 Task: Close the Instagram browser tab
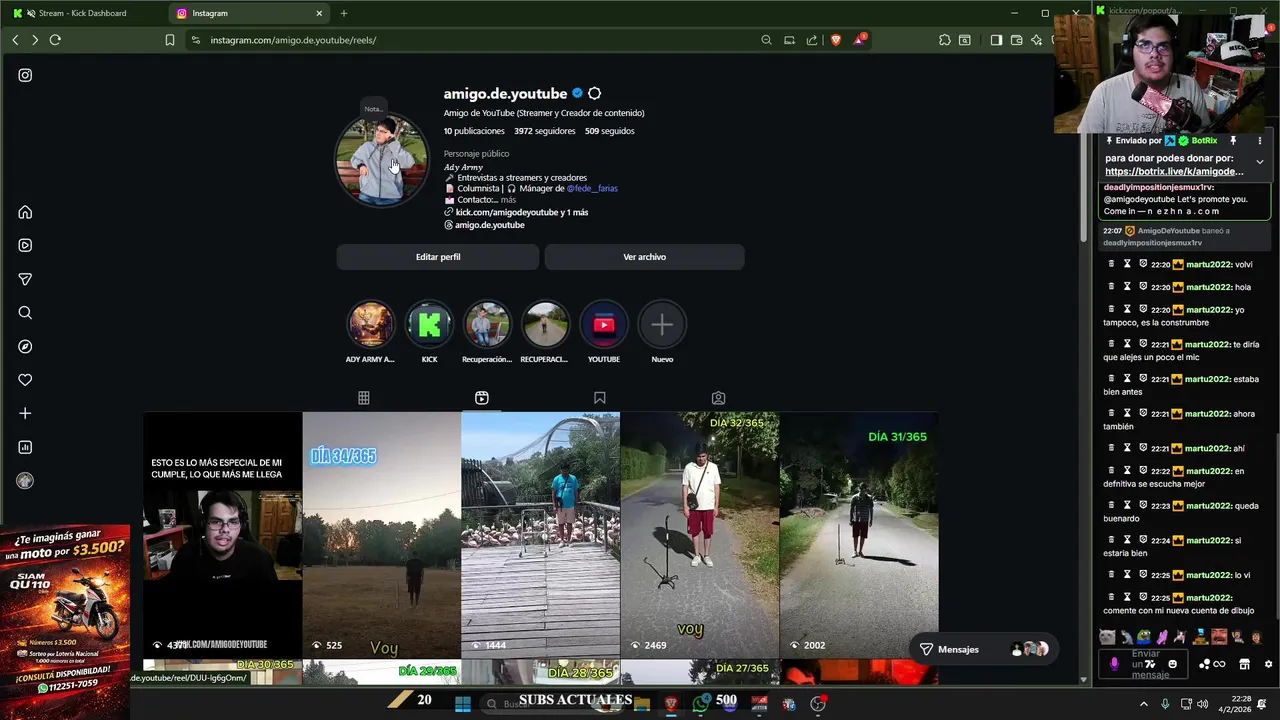point(319,13)
